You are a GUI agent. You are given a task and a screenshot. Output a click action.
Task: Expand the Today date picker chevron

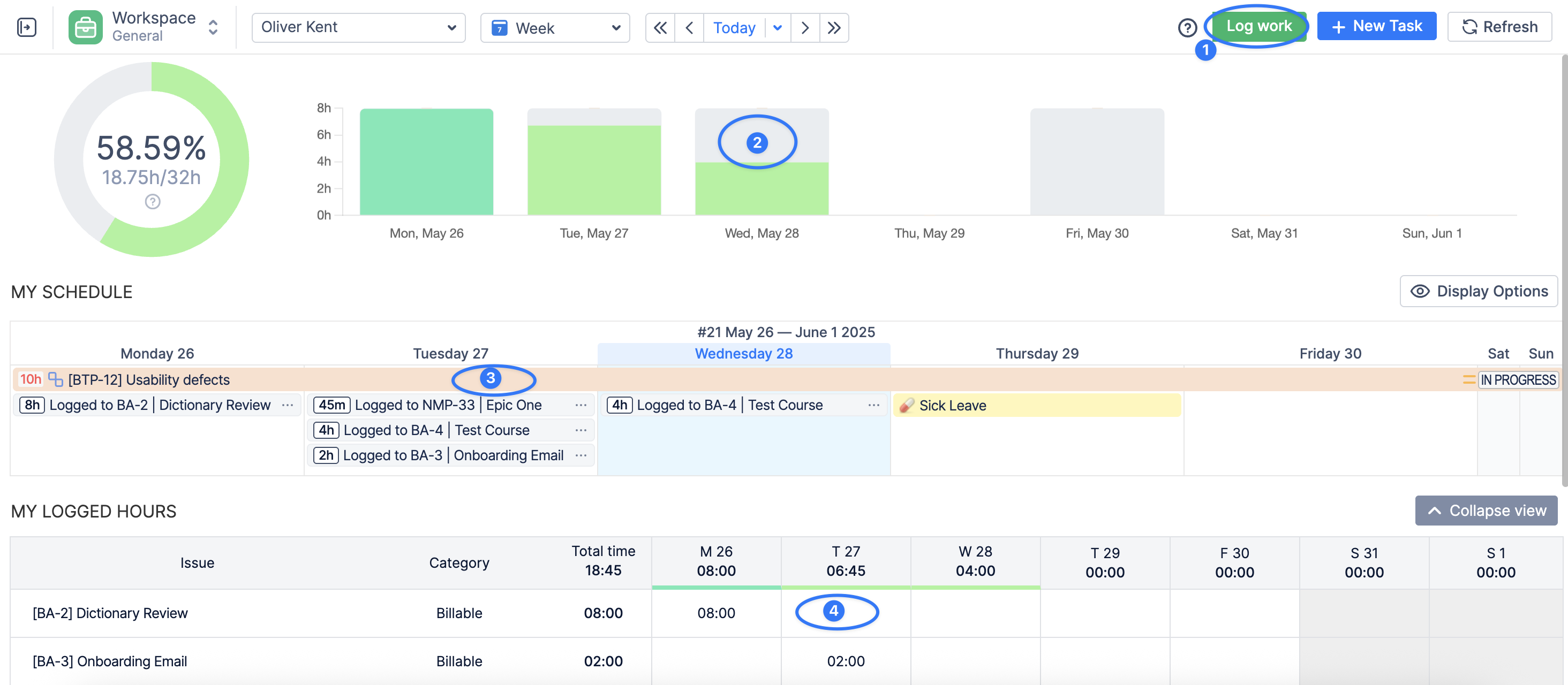(777, 28)
